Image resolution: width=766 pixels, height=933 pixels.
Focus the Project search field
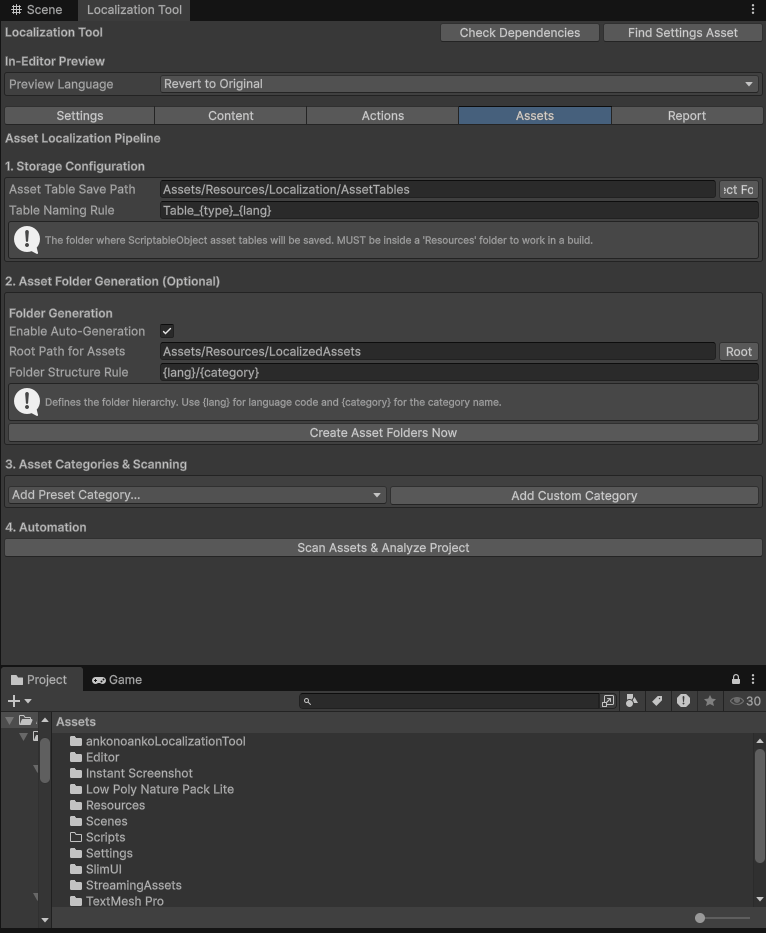pos(449,701)
